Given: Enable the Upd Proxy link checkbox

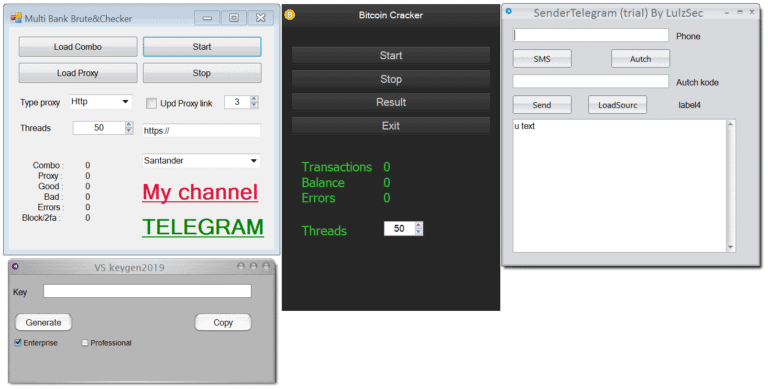Looking at the screenshot, I should pos(151,103).
